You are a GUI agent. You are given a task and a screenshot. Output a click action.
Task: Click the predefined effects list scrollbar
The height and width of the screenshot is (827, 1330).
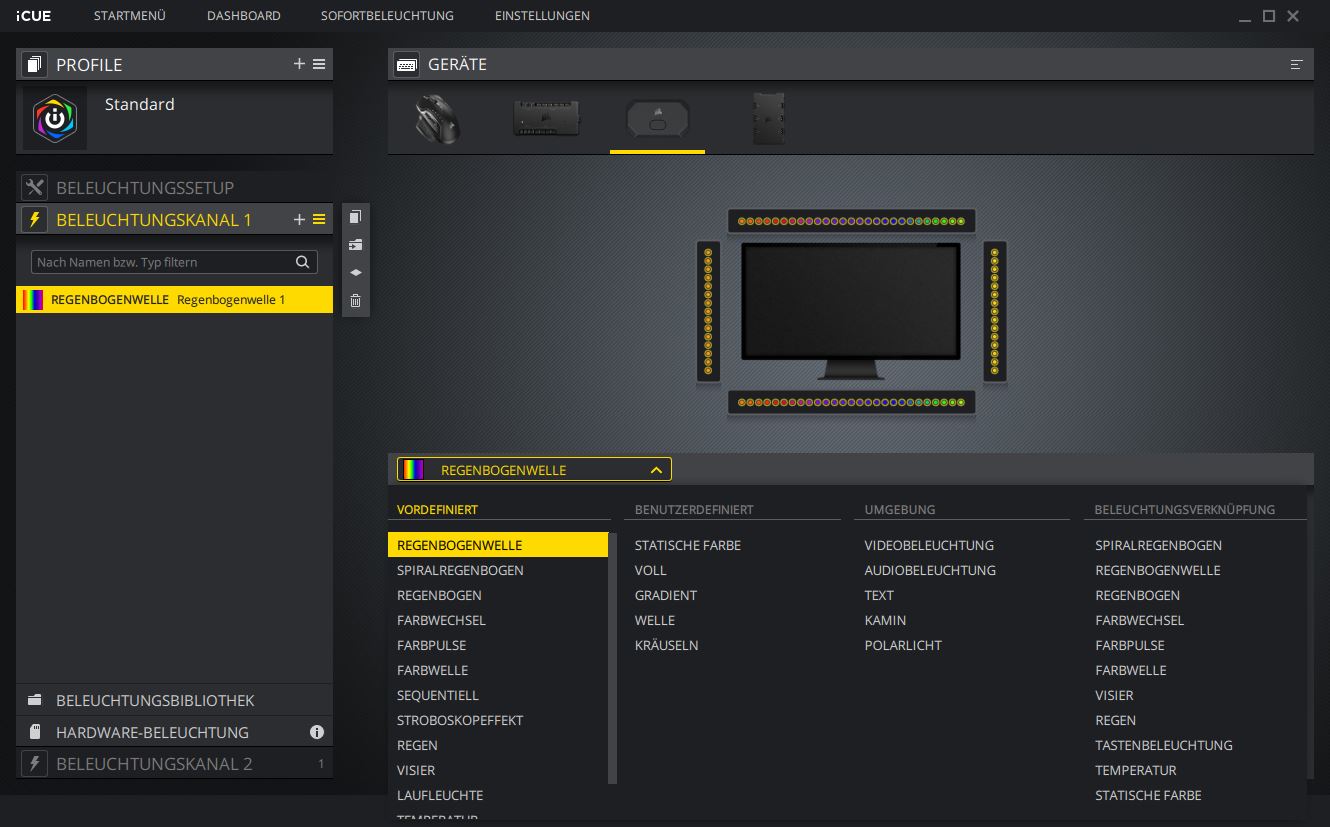tap(613, 658)
